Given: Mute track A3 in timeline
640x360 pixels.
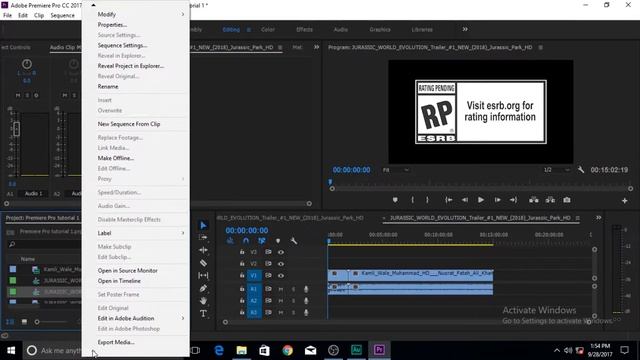Looking at the screenshot, I should pyautogui.click(x=281, y=313).
